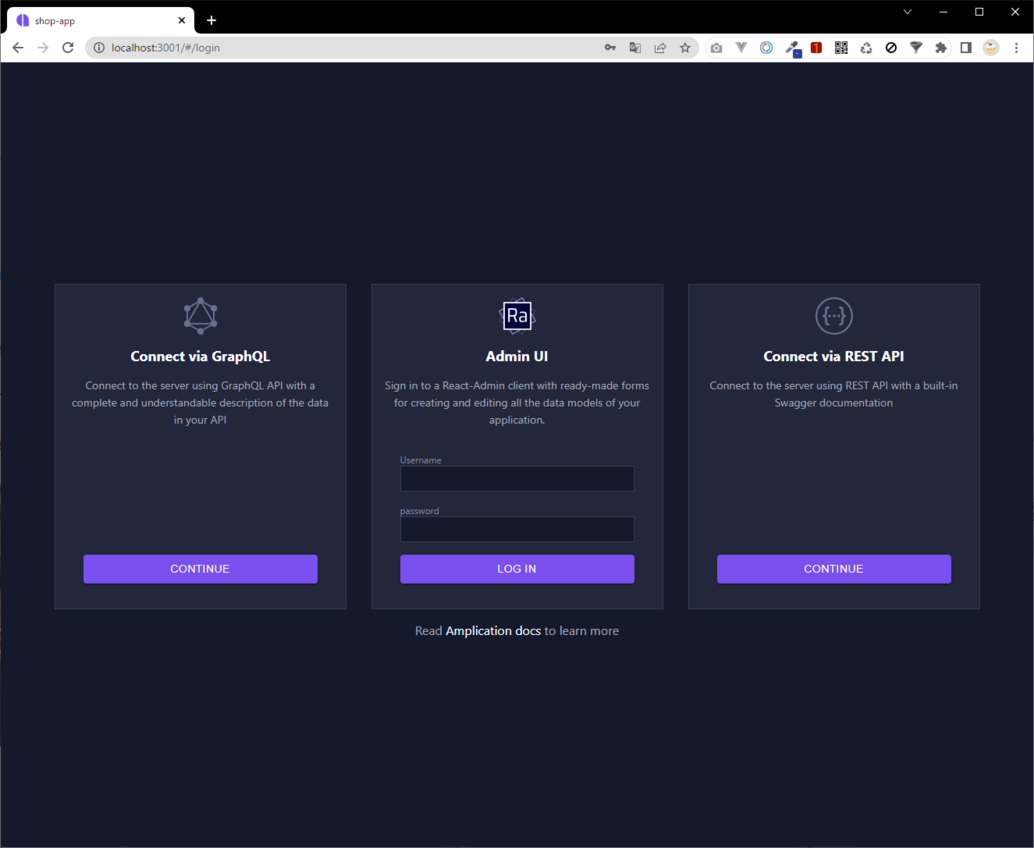1034x848 pixels.
Task: Click the browser forward arrow
Action: point(43,47)
